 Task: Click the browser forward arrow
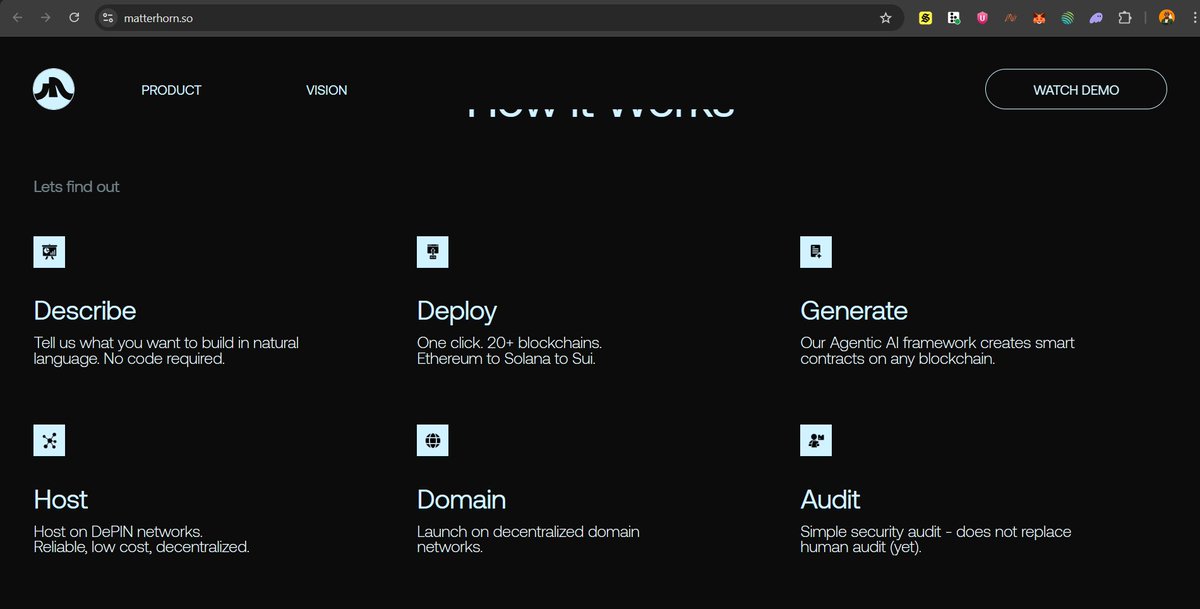click(x=45, y=18)
